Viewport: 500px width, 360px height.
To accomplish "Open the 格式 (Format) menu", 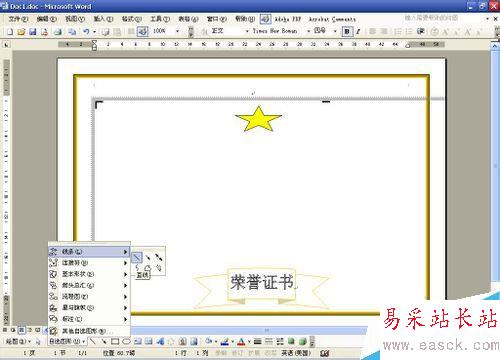I will point(132,19).
